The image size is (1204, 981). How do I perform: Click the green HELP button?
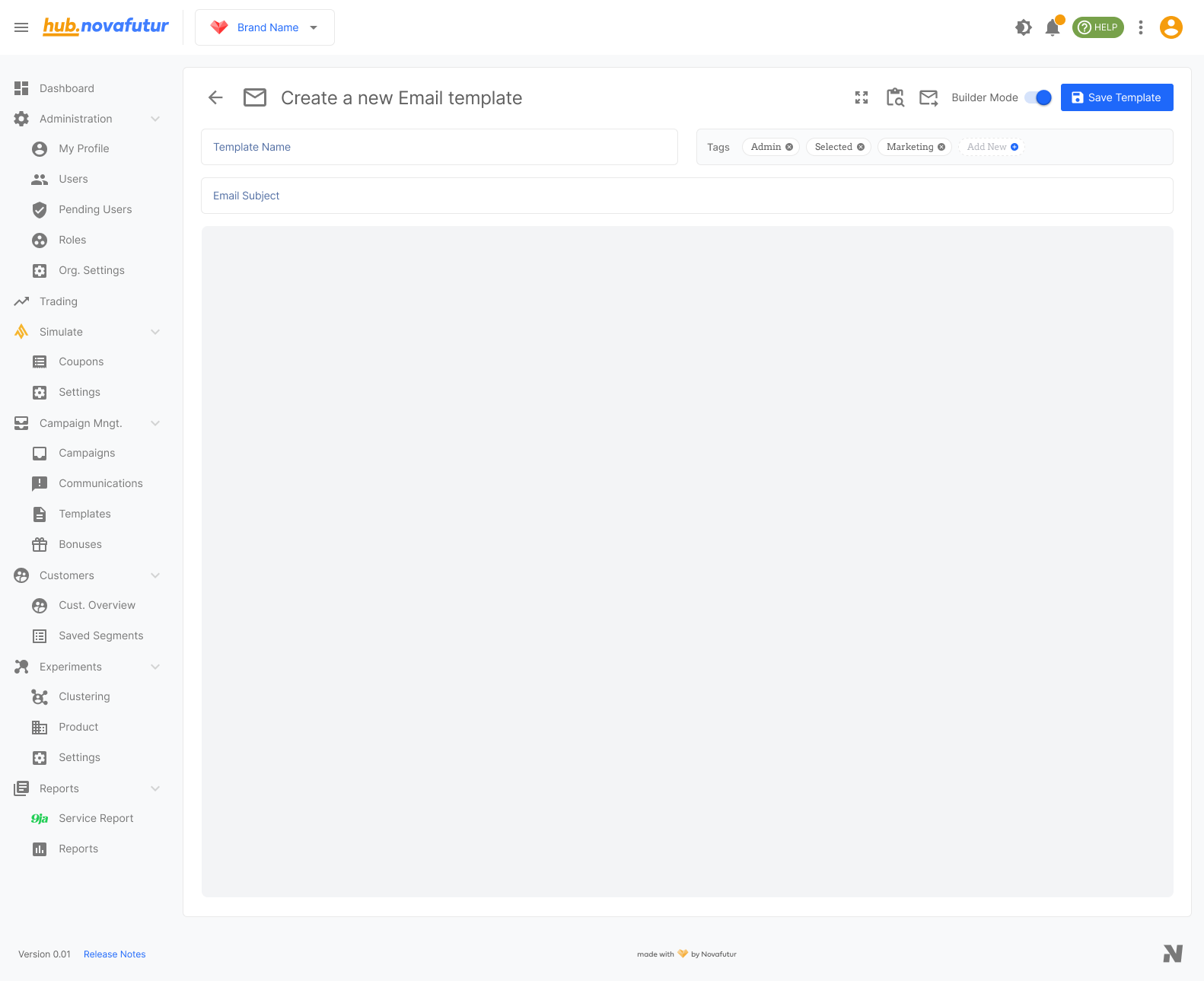click(x=1097, y=27)
